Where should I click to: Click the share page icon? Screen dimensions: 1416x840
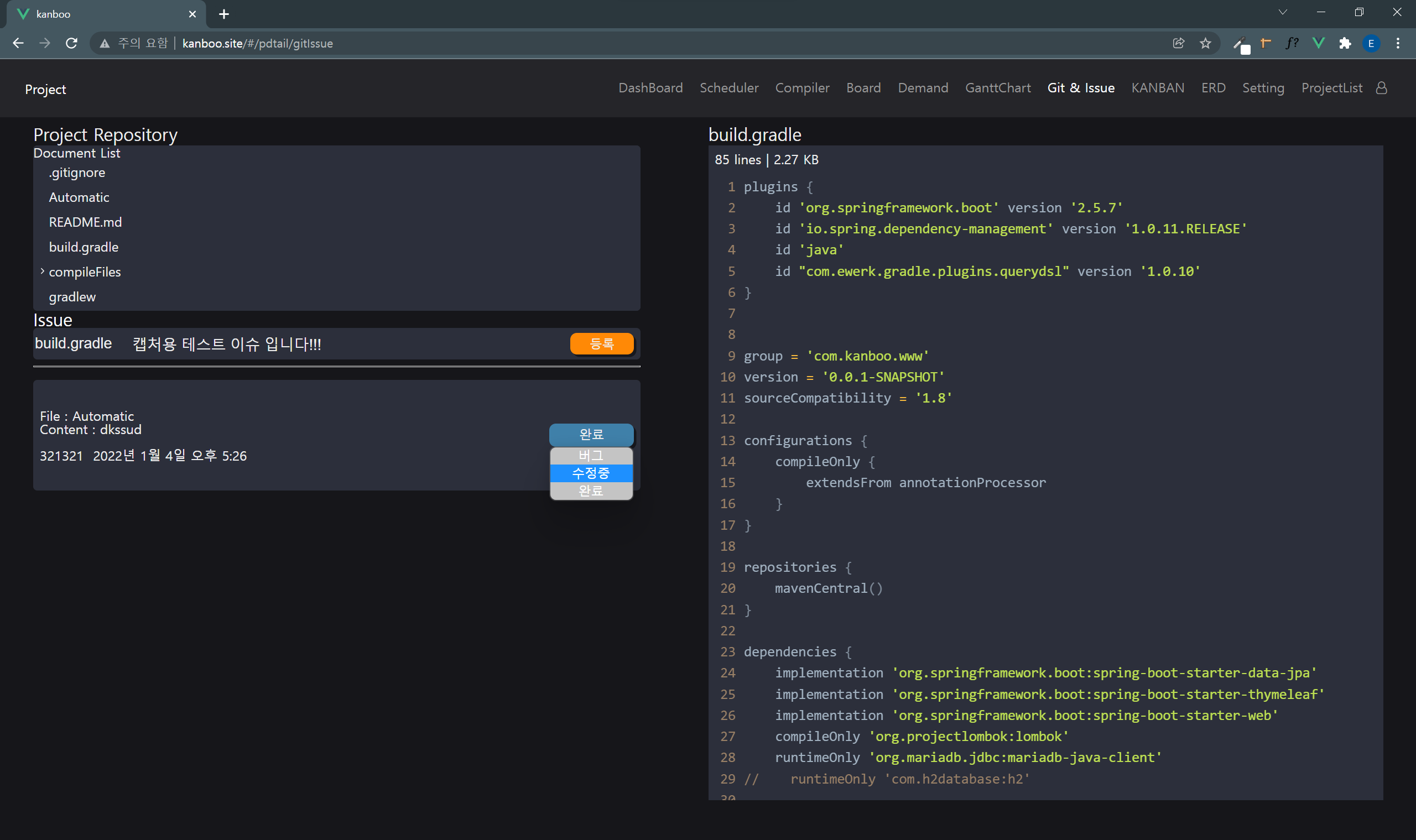point(1179,43)
